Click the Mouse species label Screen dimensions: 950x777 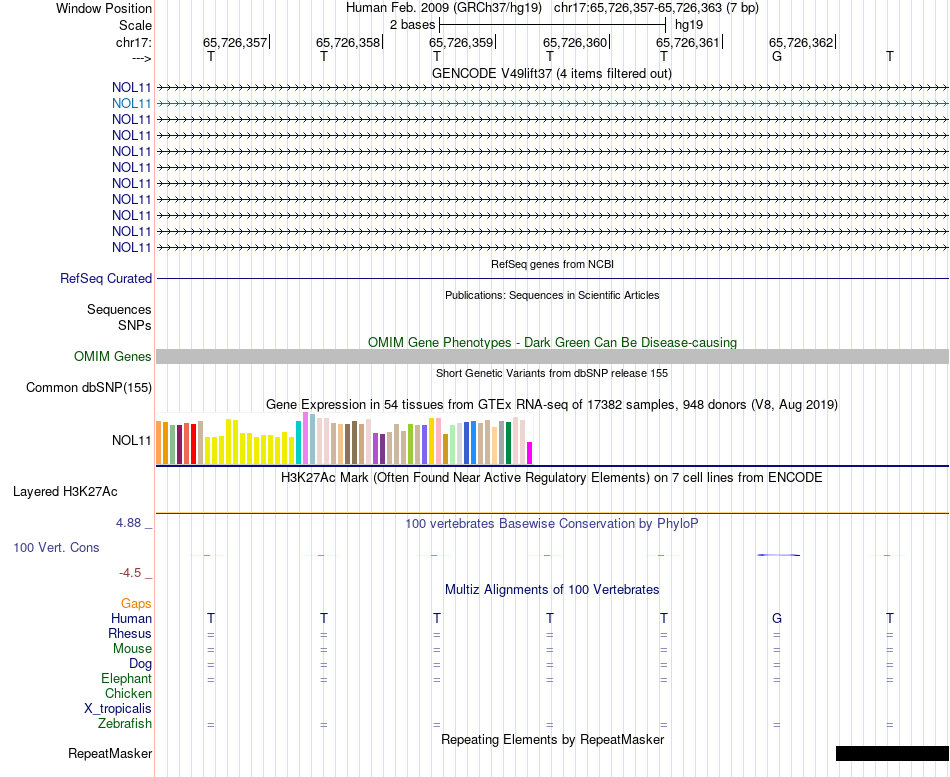pos(132,649)
